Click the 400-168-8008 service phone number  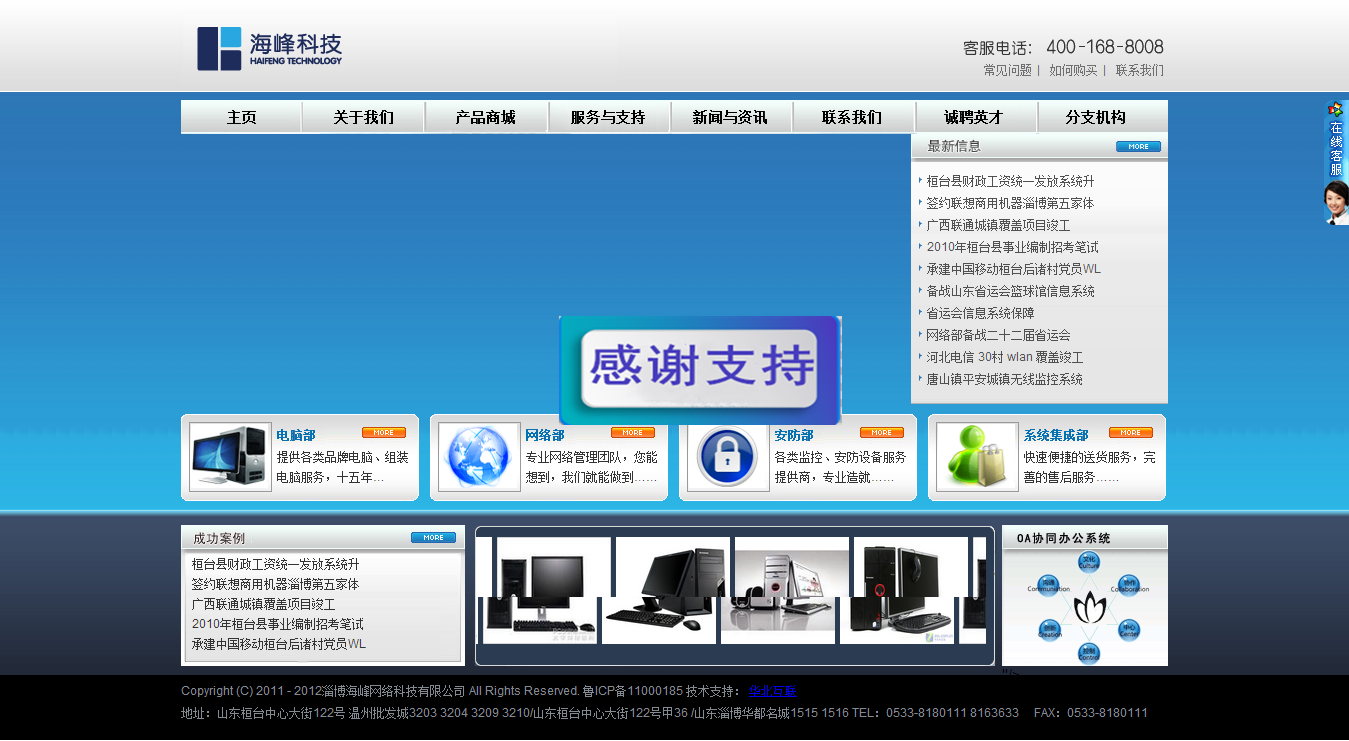[x=1104, y=47]
